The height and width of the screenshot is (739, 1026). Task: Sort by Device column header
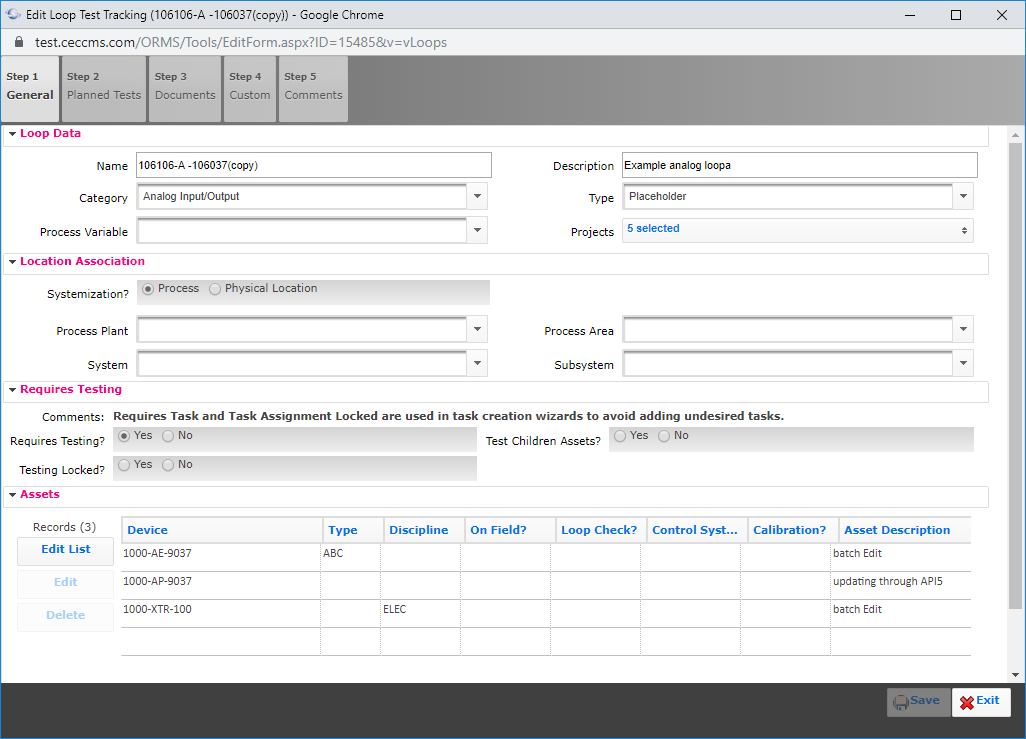(x=222, y=530)
